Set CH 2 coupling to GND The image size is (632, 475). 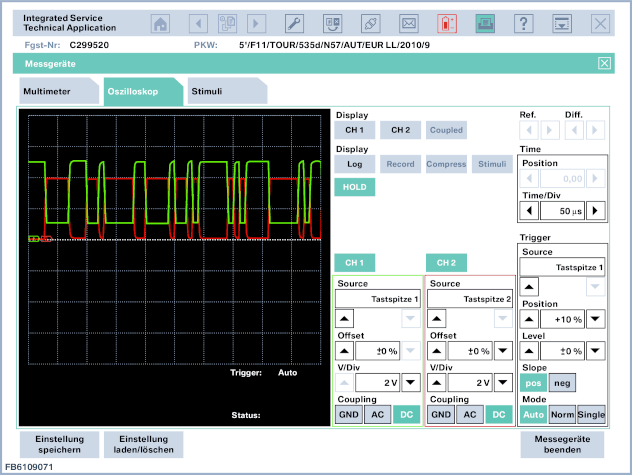click(x=441, y=415)
